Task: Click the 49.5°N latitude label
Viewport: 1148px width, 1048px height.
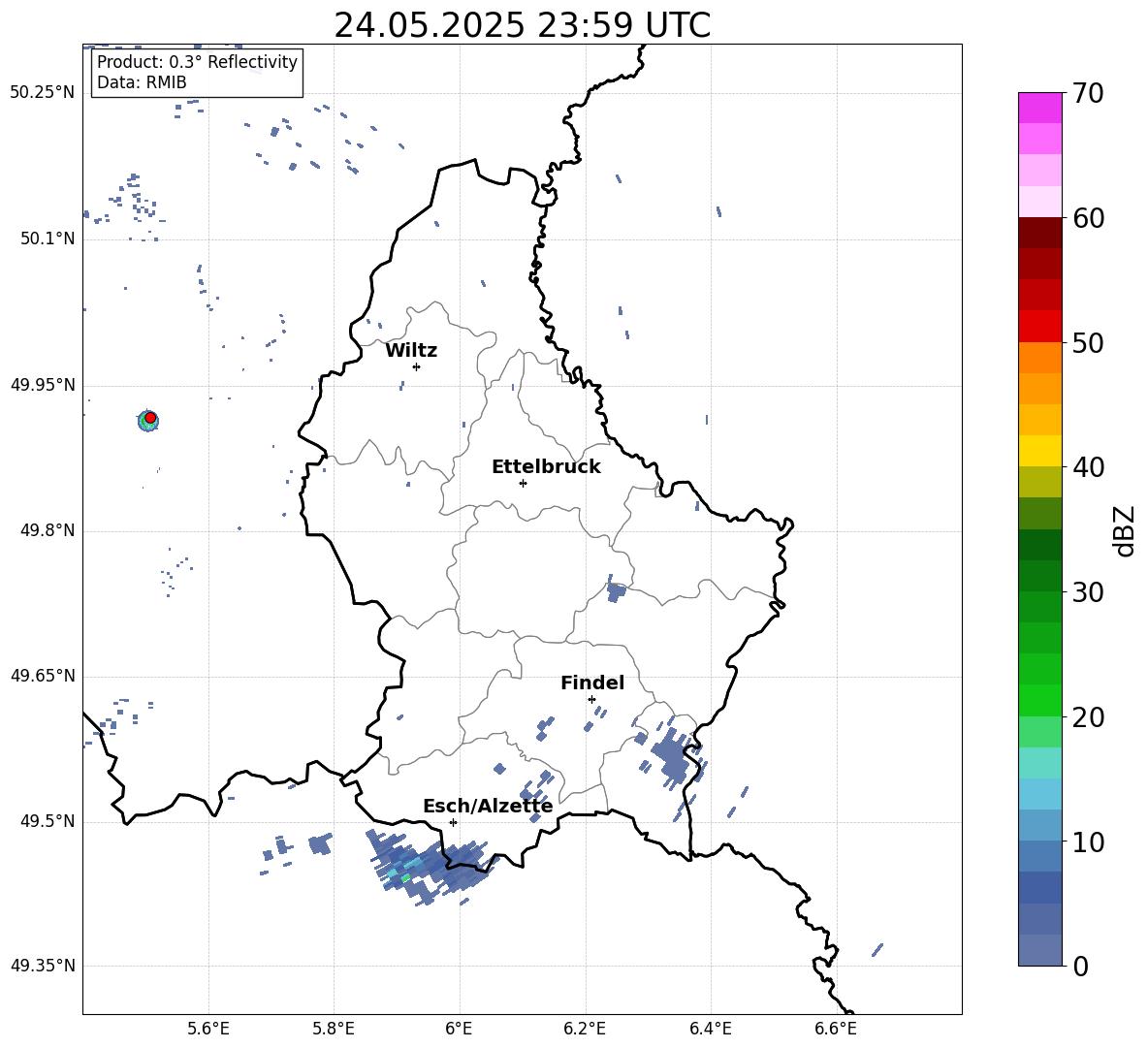Action: point(48,821)
